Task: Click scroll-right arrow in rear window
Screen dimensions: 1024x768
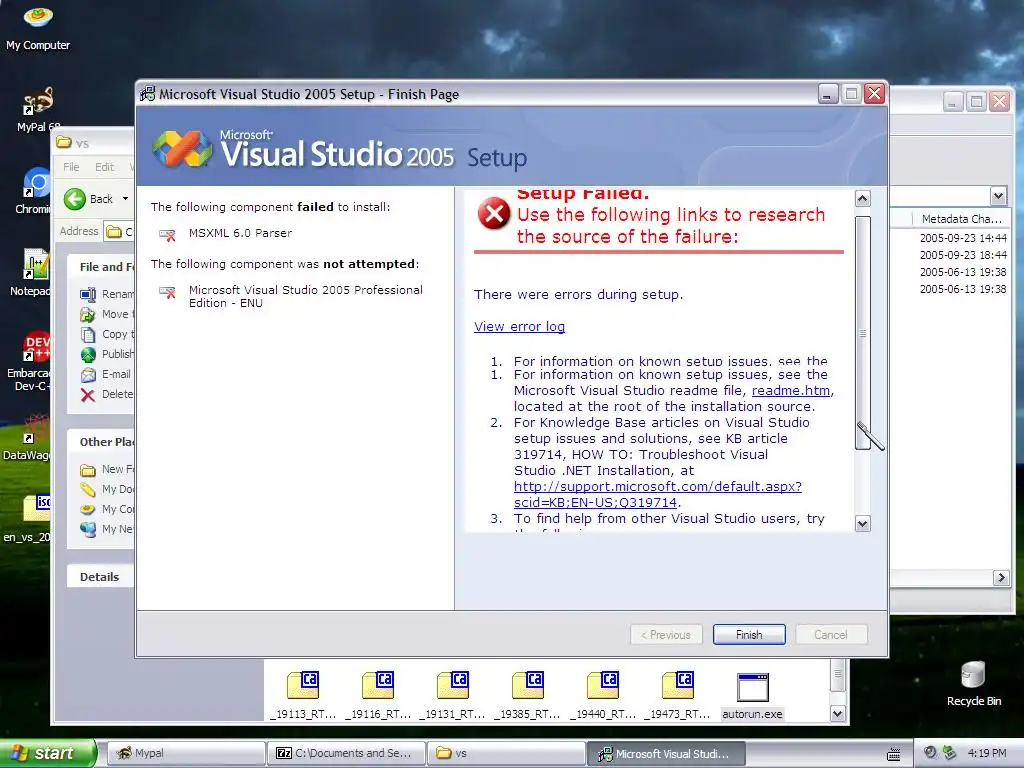Action: click(1000, 577)
